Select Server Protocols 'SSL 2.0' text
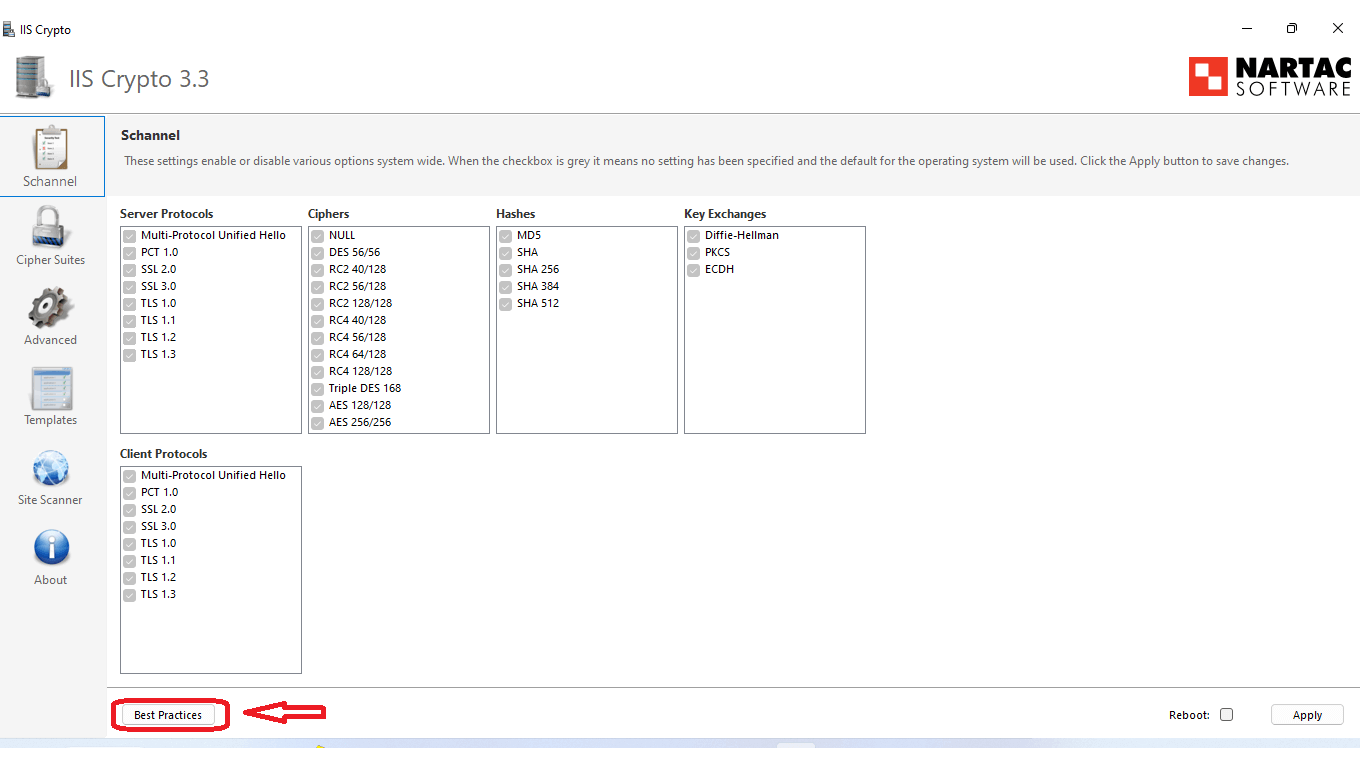This screenshot has width=1360, height=783. click(x=158, y=270)
